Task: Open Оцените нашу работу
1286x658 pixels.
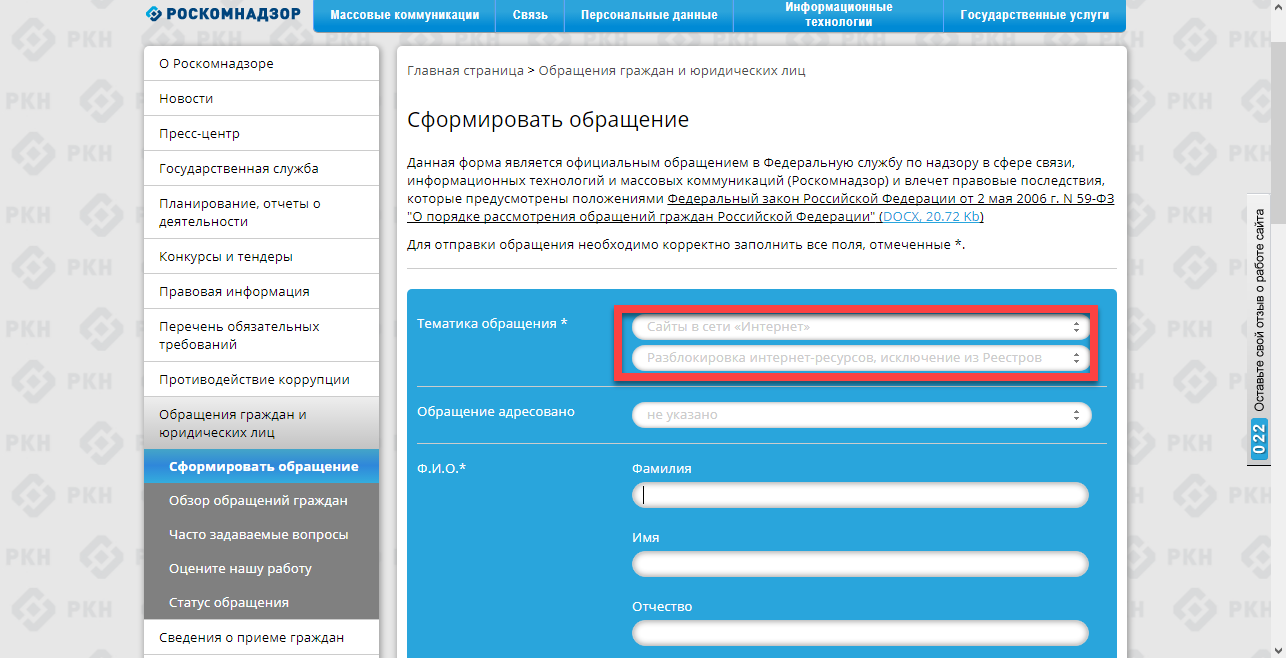Action: click(261, 569)
